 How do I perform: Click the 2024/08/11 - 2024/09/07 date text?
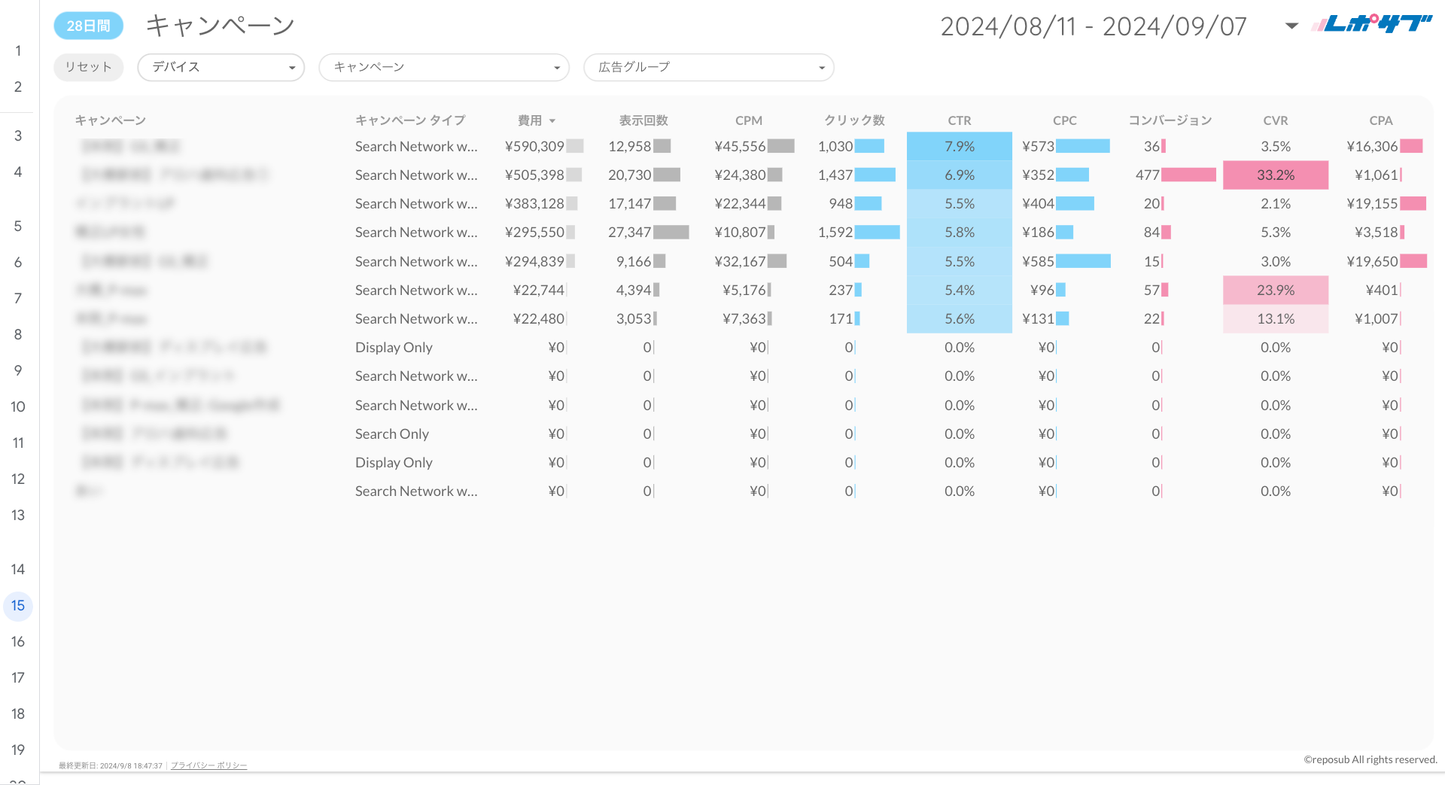click(x=1093, y=26)
